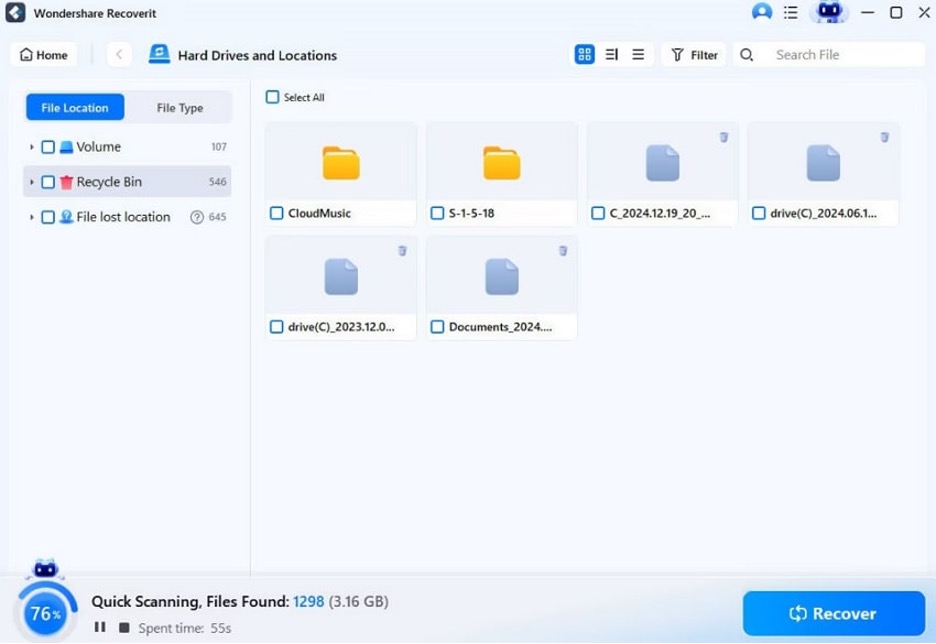This screenshot has height=644, width=936.
Task: Expand the Volume tree node
Action: pos(32,147)
